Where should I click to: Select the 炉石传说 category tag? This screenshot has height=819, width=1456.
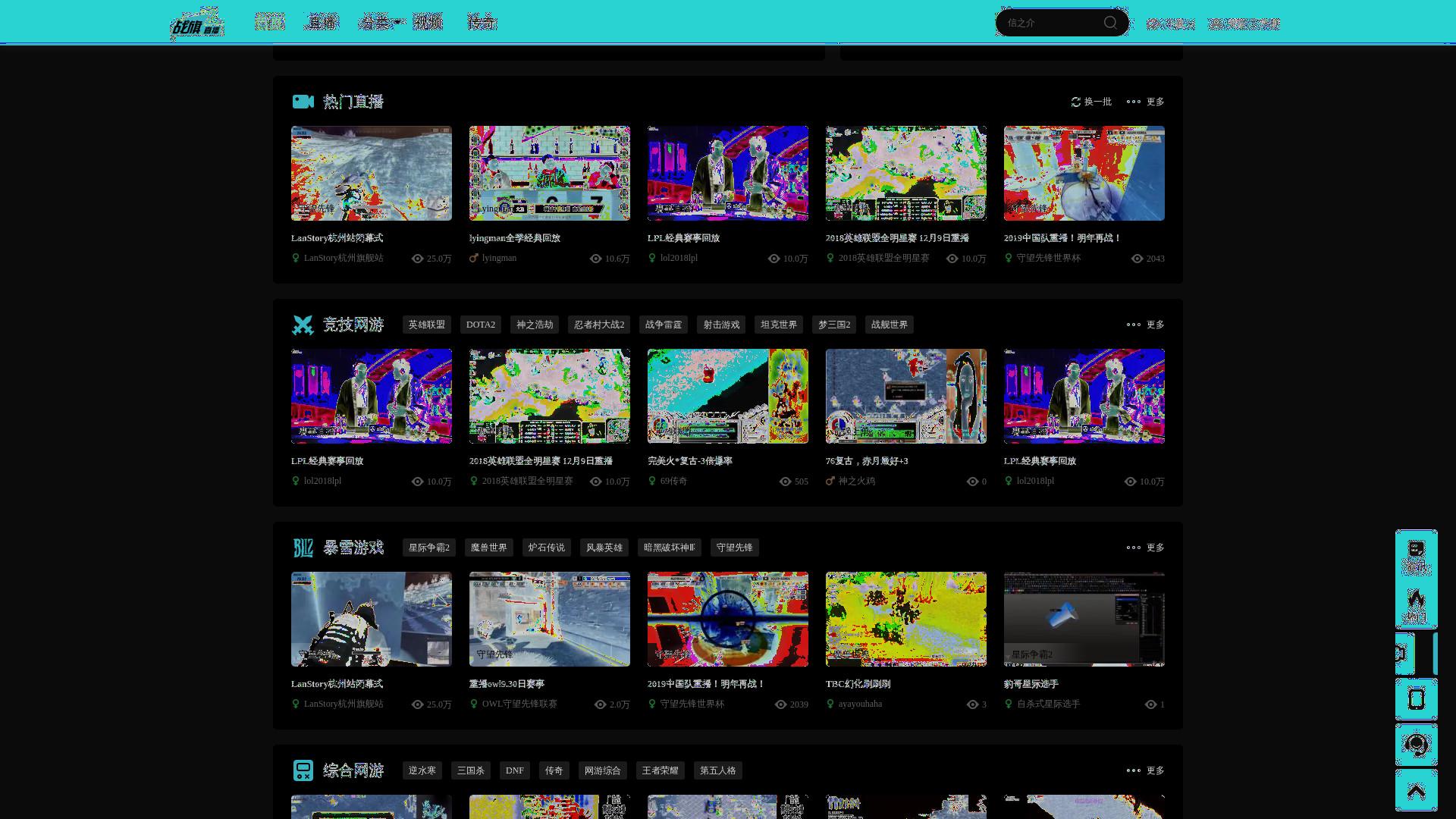click(547, 548)
